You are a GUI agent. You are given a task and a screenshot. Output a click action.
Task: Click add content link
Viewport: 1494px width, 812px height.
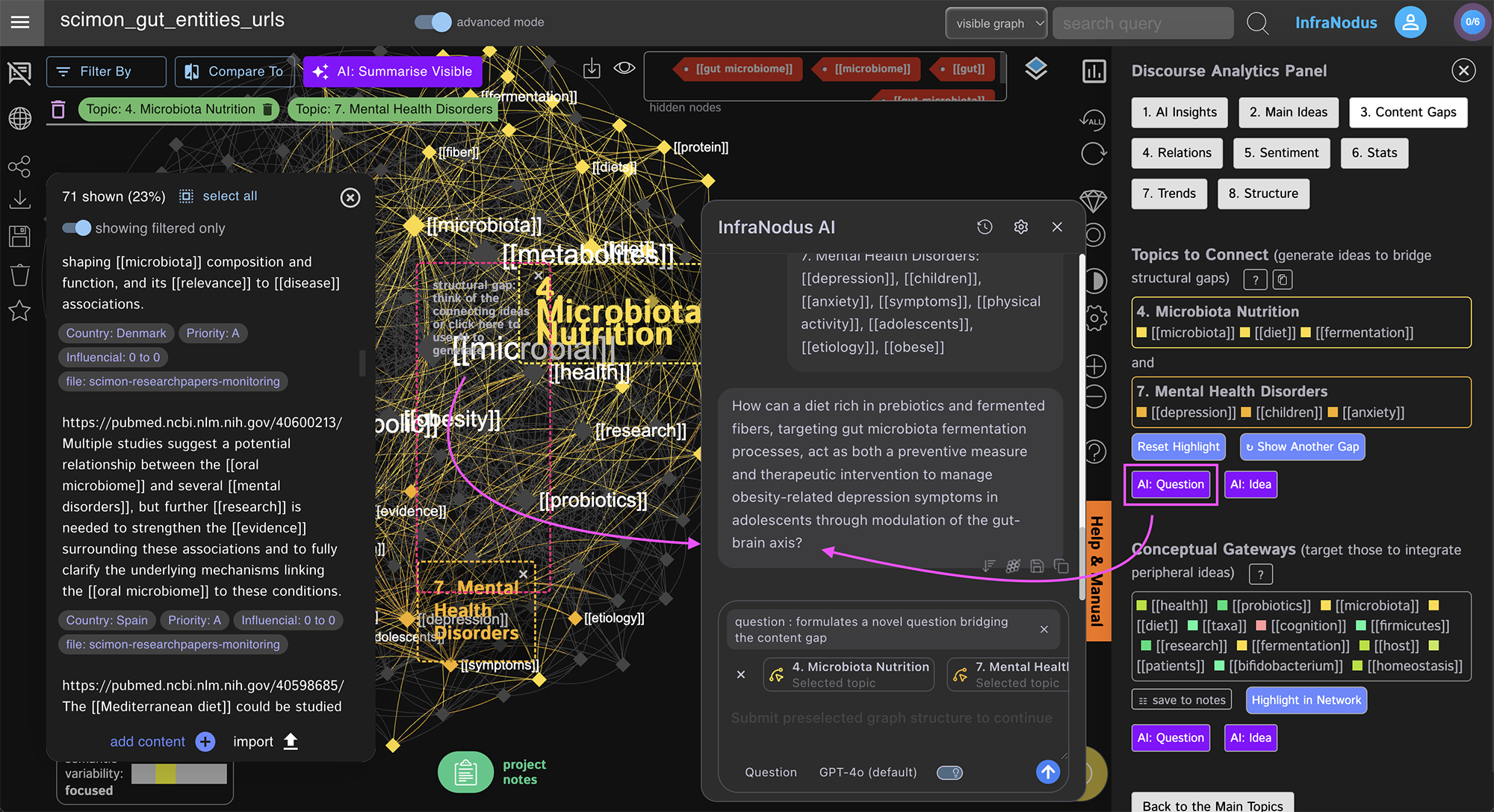tap(147, 741)
